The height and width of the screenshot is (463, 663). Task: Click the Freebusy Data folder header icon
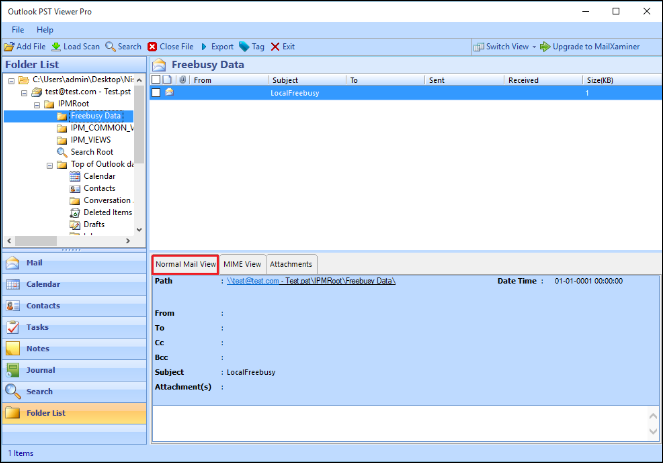[x=159, y=65]
